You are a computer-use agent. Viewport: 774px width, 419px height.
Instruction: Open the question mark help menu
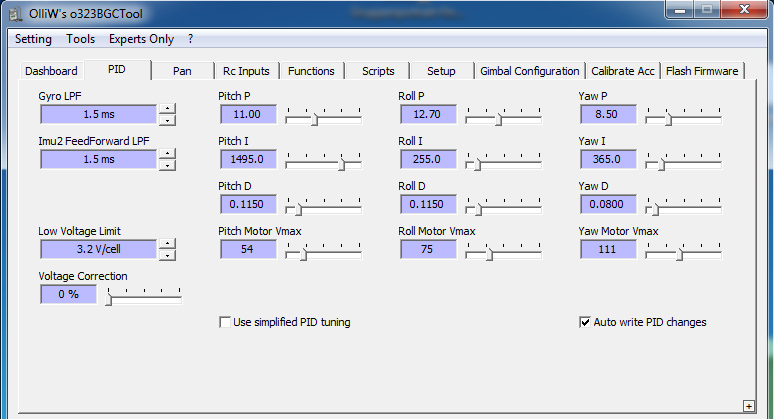191,39
